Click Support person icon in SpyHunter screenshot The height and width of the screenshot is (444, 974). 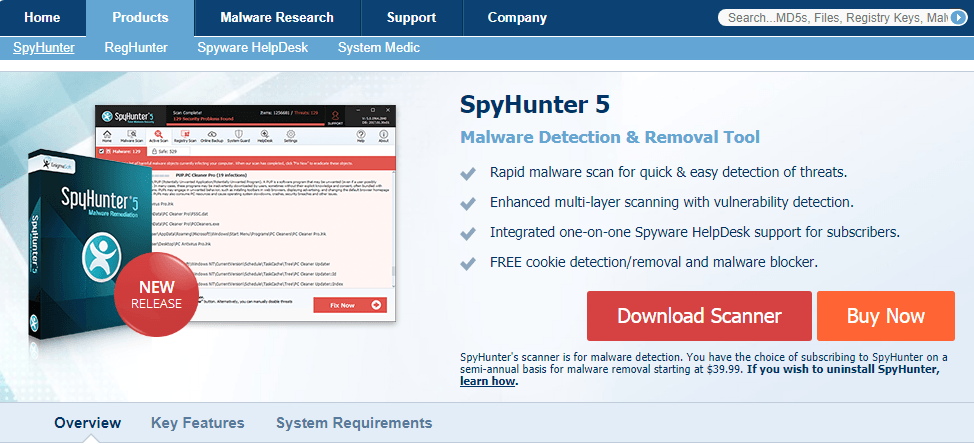335,116
